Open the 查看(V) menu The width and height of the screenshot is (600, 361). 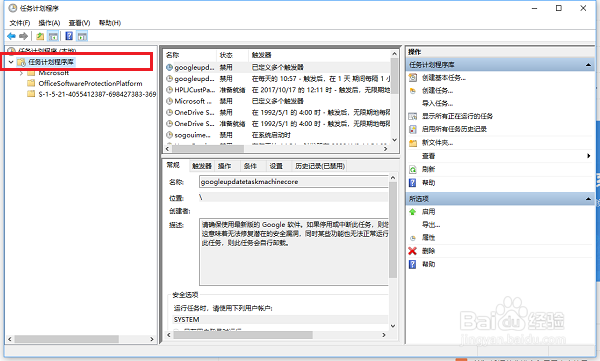(x=79, y=23)
